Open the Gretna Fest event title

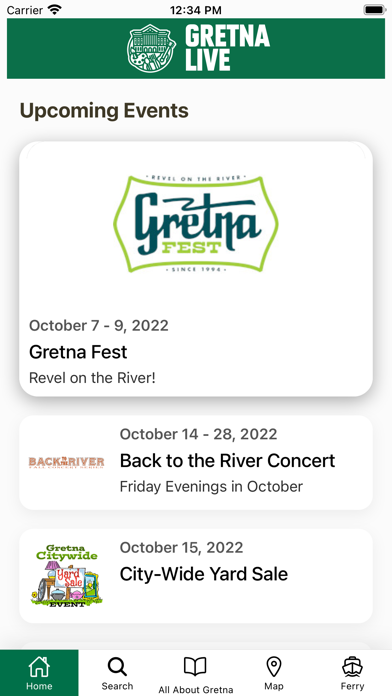click(x=78, y=352)
